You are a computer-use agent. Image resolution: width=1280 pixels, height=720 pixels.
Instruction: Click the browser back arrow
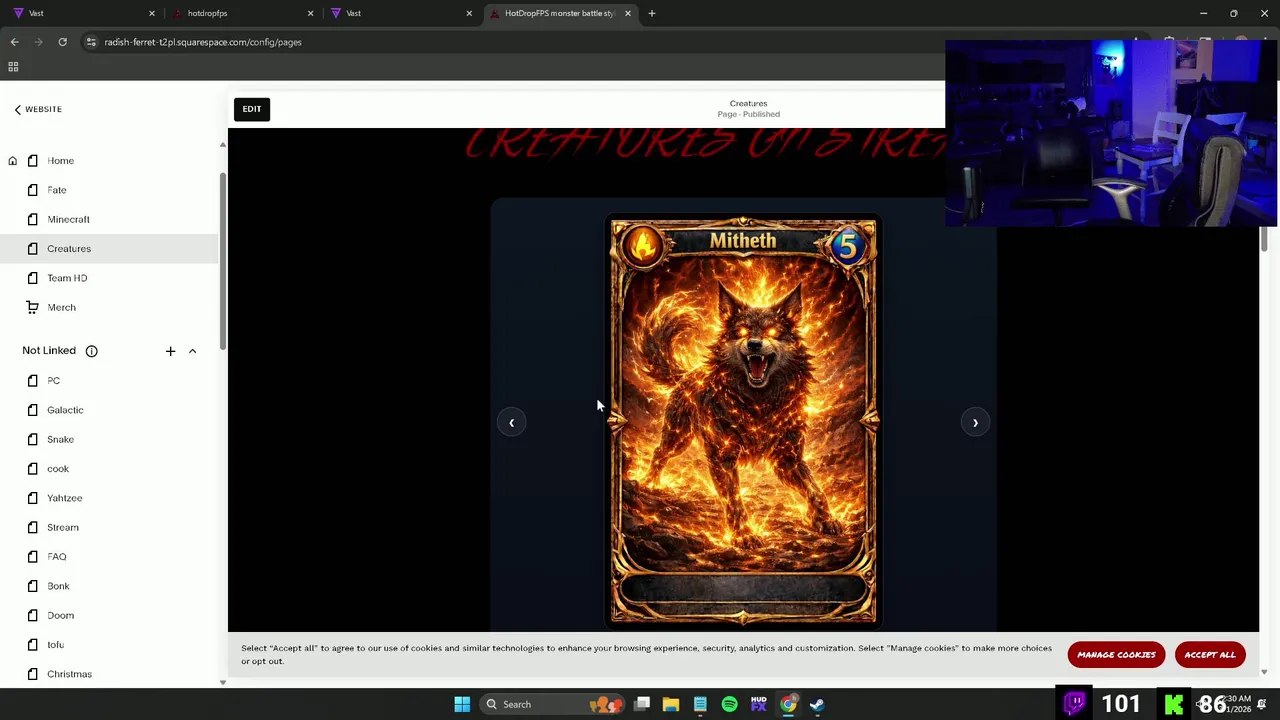[14, 42]
